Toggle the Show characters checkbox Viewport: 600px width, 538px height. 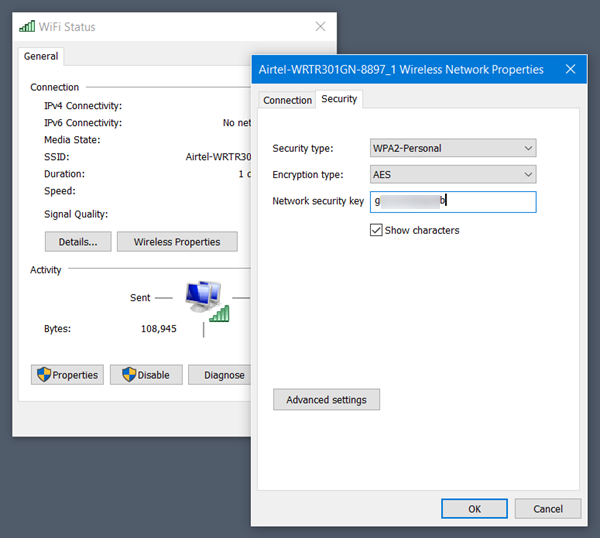(376, 230)
